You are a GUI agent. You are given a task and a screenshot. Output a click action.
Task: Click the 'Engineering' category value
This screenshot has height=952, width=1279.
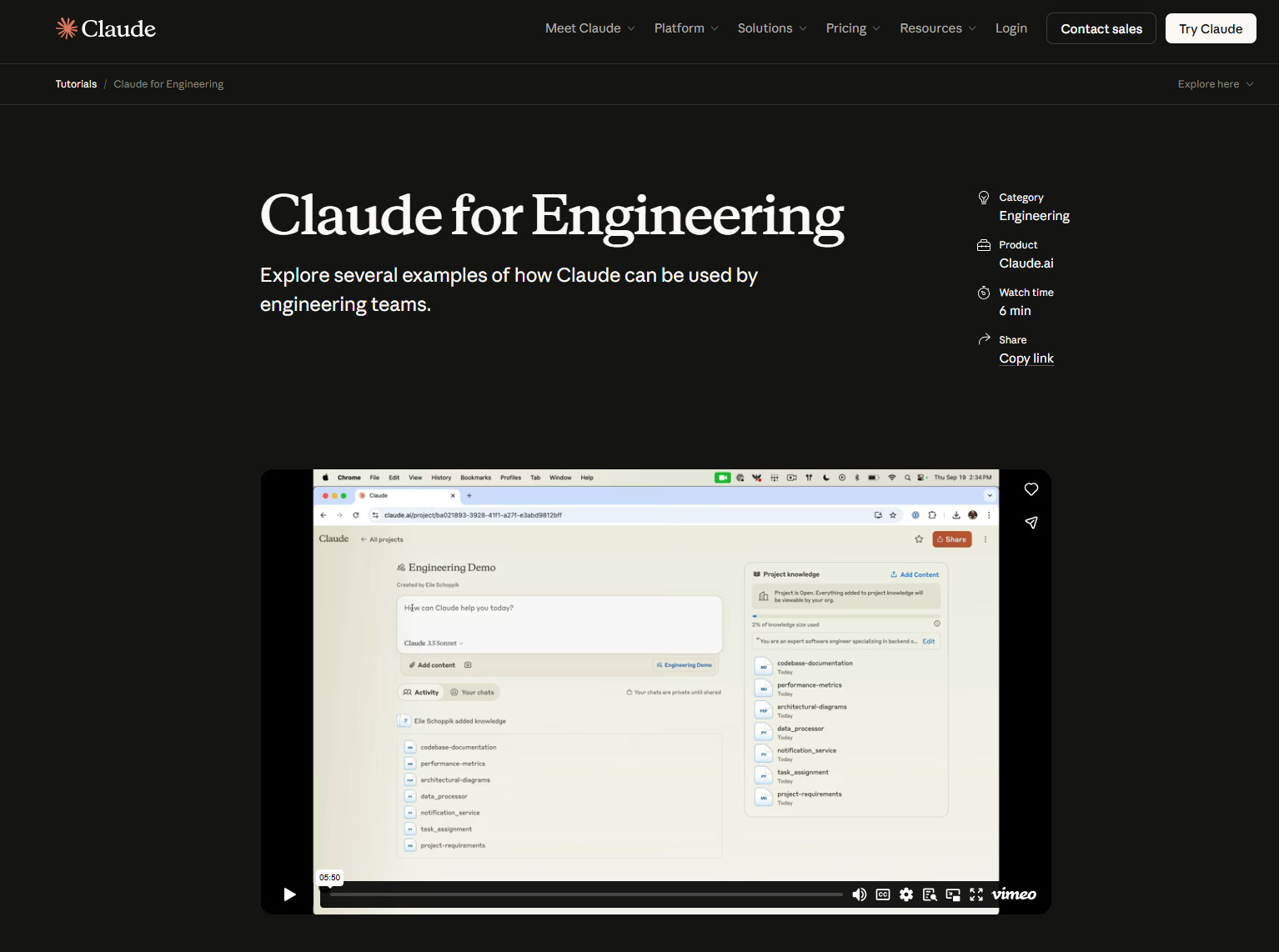[1034, 216]
